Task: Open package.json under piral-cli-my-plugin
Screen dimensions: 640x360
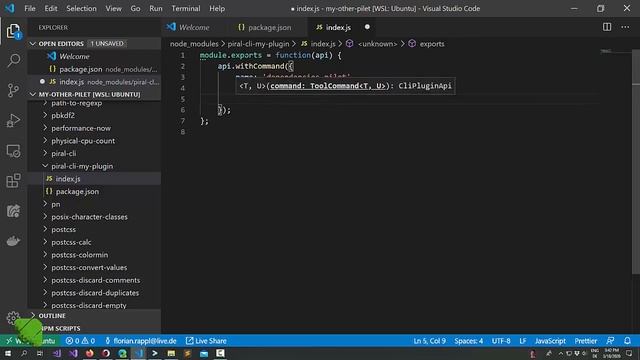Action: click(x=77, y=191)
